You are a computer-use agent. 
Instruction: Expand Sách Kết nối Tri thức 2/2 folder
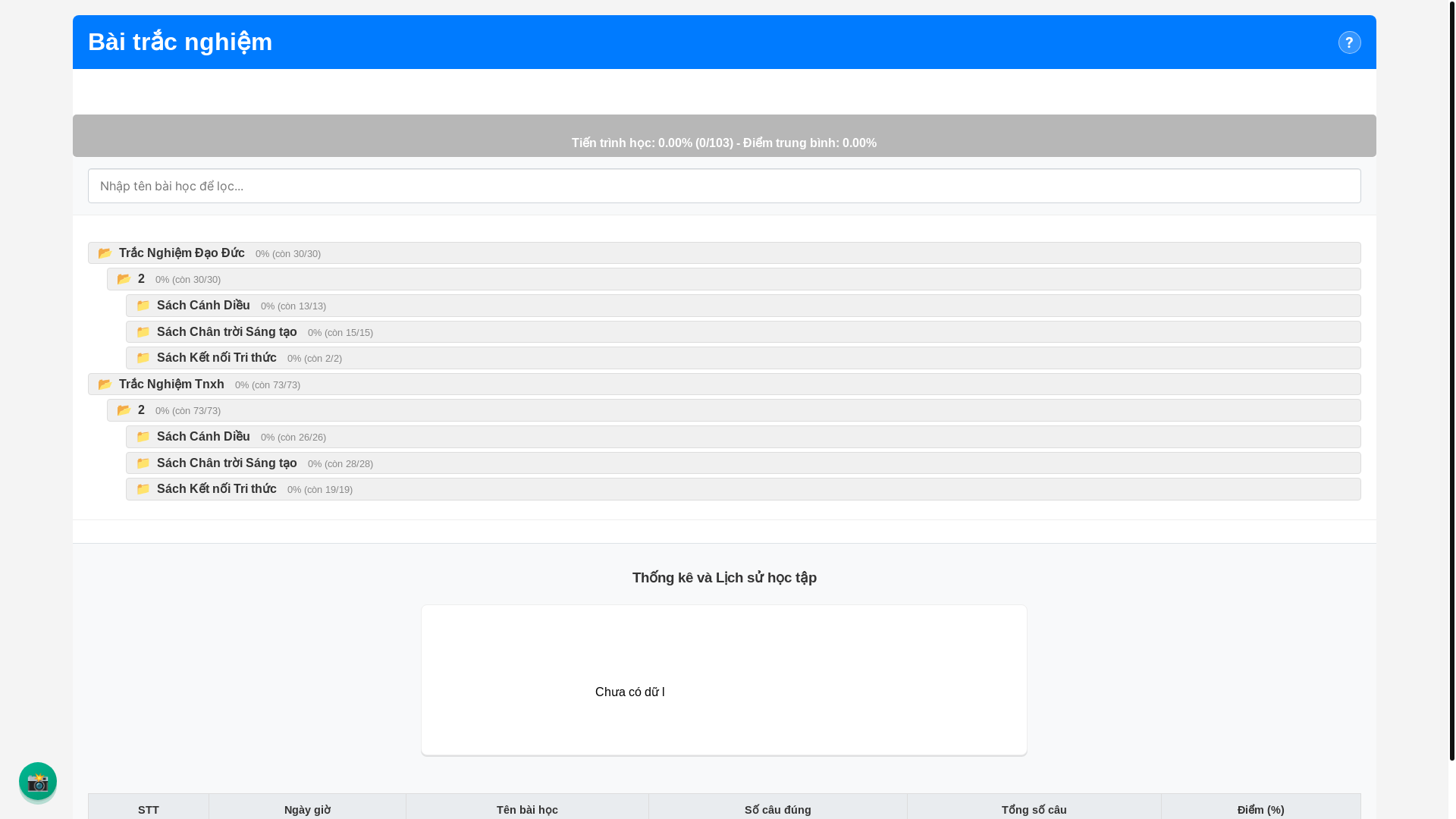tap(743, 358)
